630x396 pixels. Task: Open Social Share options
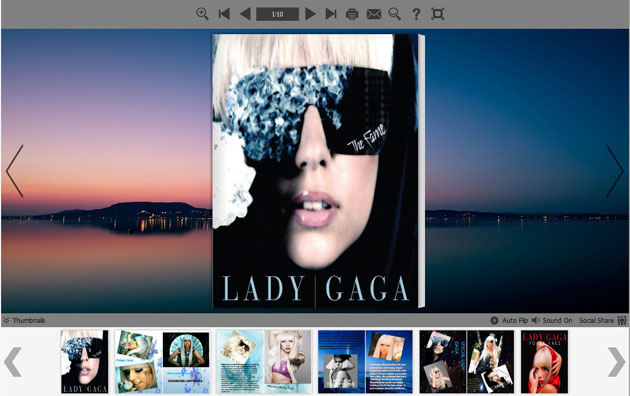(603, 320)
